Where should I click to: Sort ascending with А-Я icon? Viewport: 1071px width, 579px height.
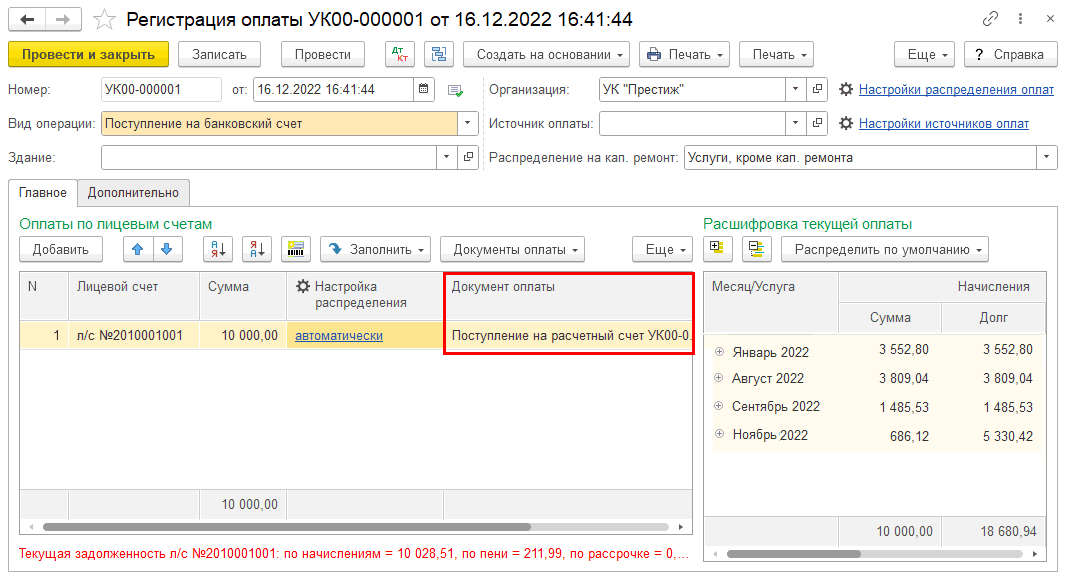pyautogui.click(x=217, y=249)
